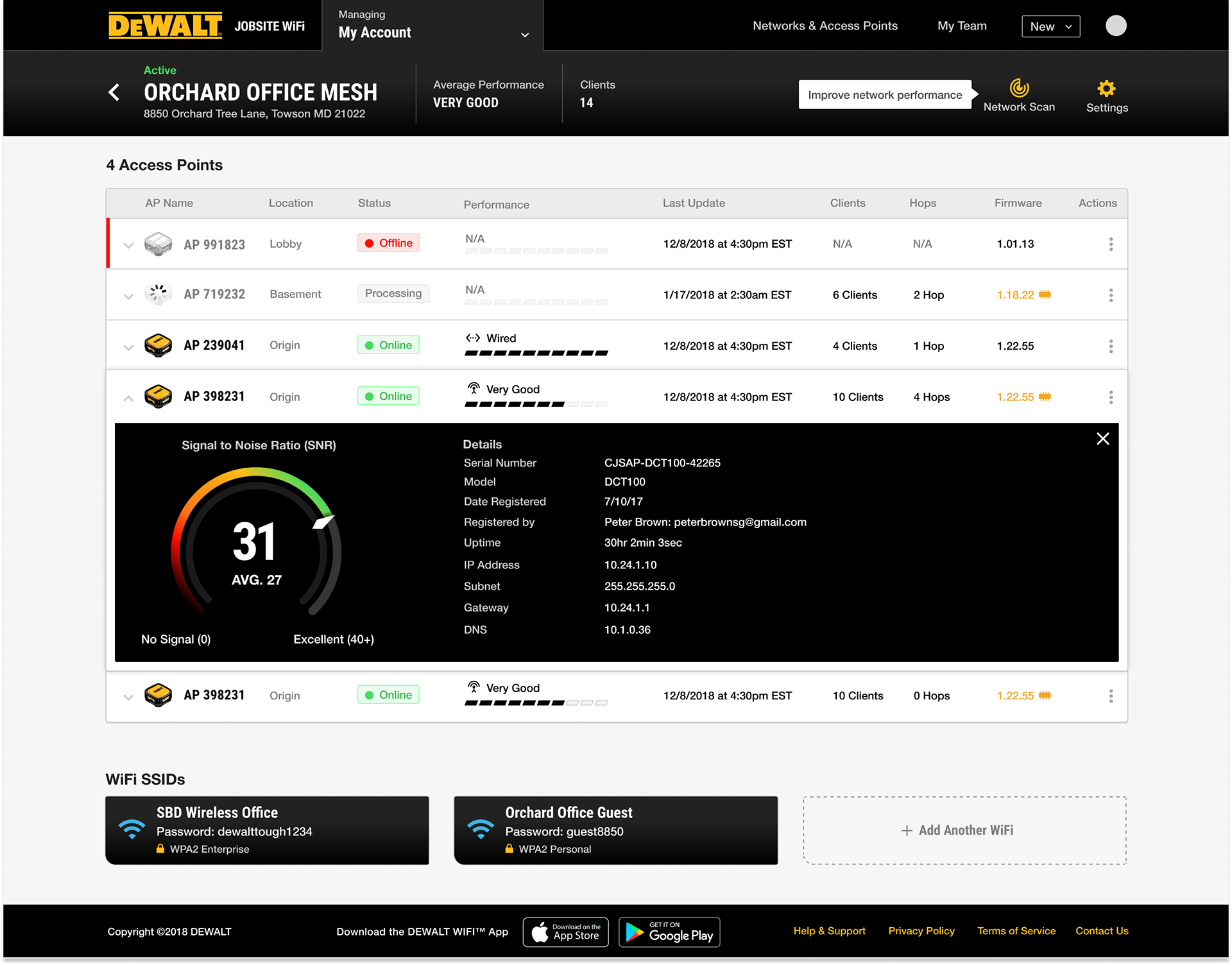This screenshot has width=1232, height=965.
Task: Open Network Scan radar icon
Action: tap(1019, 87)
